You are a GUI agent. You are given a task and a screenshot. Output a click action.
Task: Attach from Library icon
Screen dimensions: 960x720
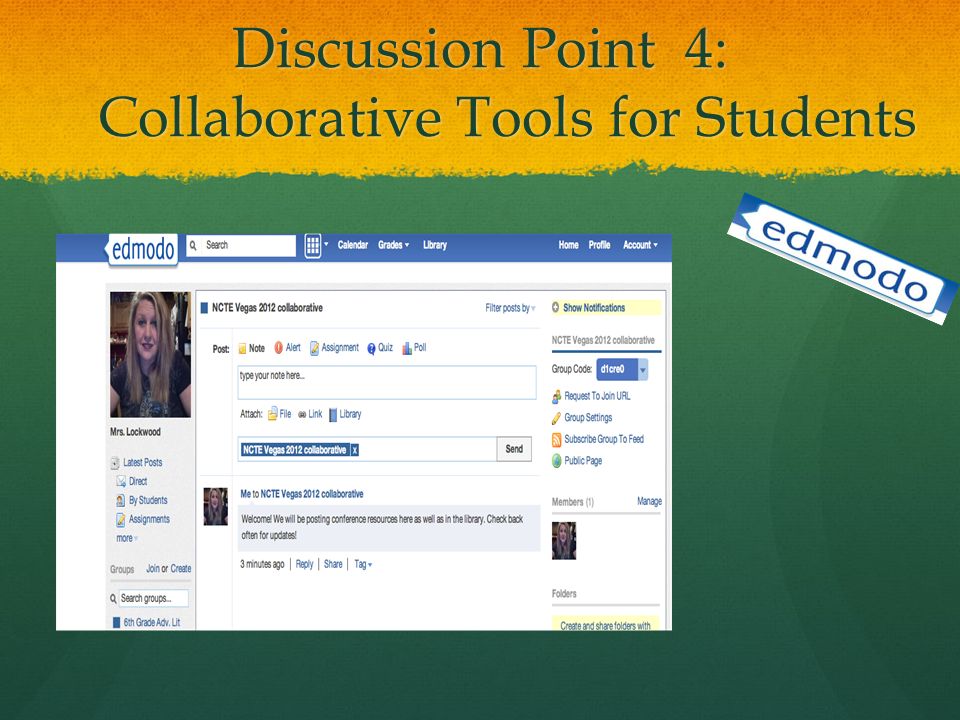[x=333, y=414]
